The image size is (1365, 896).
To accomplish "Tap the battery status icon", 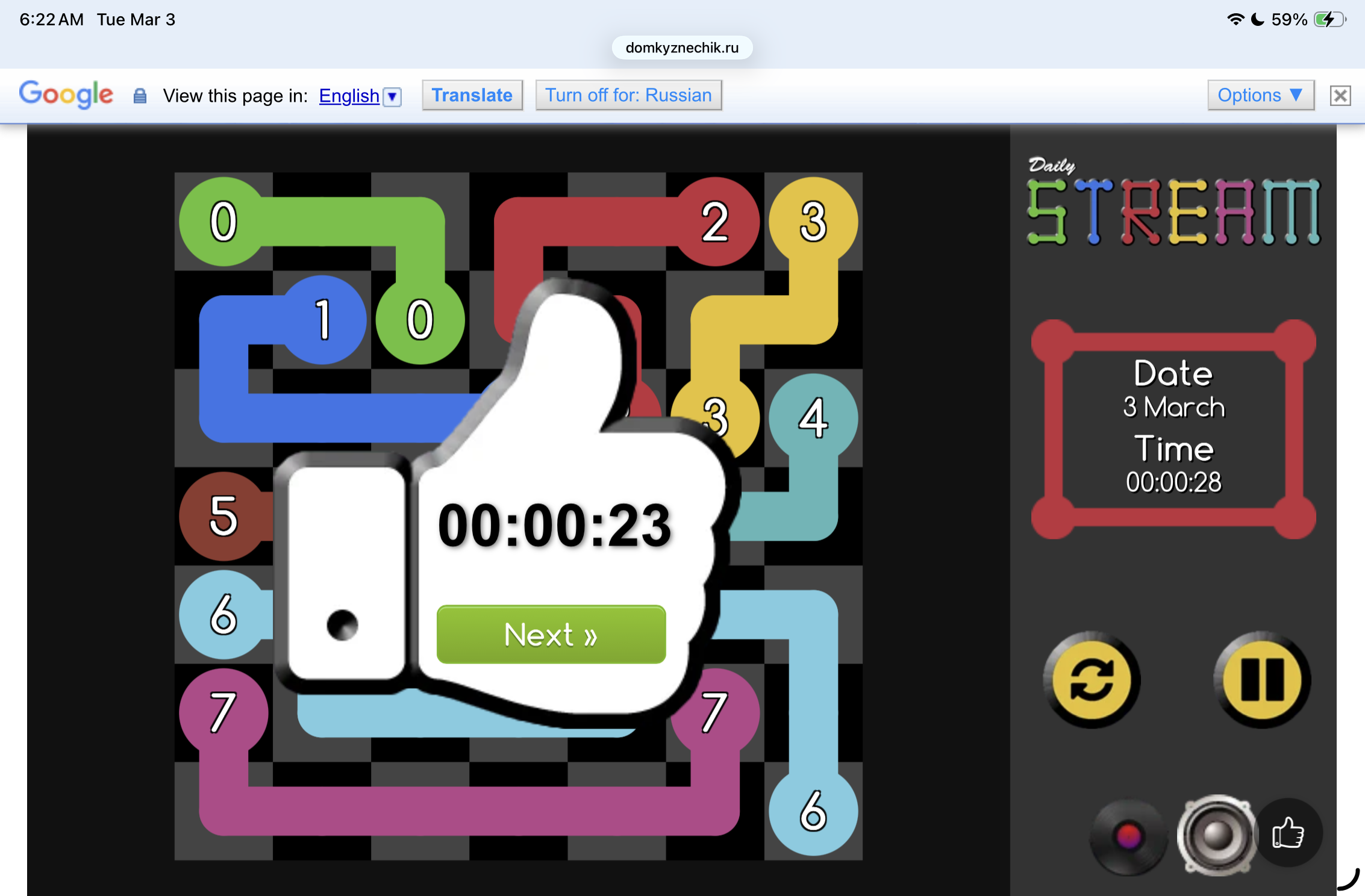I will click(x=1329, y=19).
